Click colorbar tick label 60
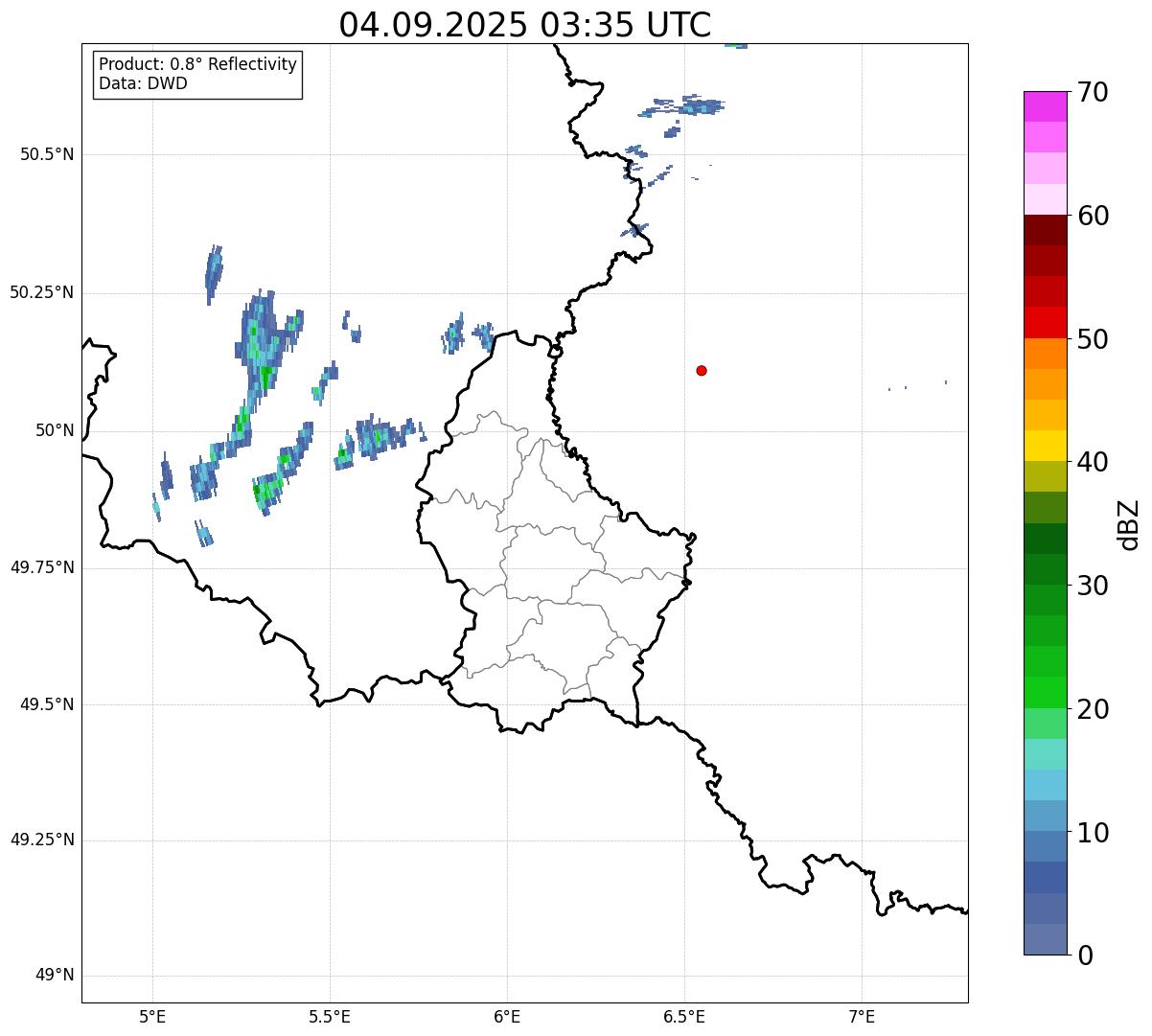1152x1036 pixels. (1094, 216)
